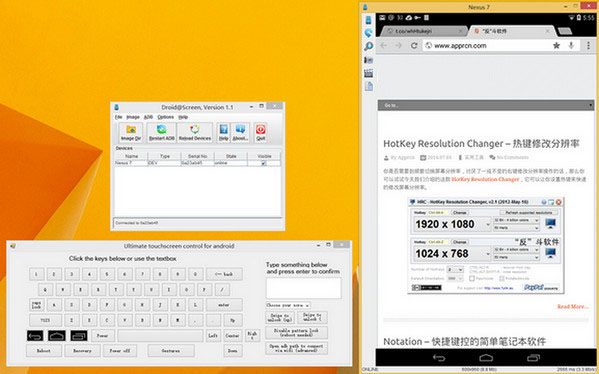This screenshot has width=599, height=374.
Task: Click black back-arrow key in touchscreen control window
Action: [x=35, y=335]
